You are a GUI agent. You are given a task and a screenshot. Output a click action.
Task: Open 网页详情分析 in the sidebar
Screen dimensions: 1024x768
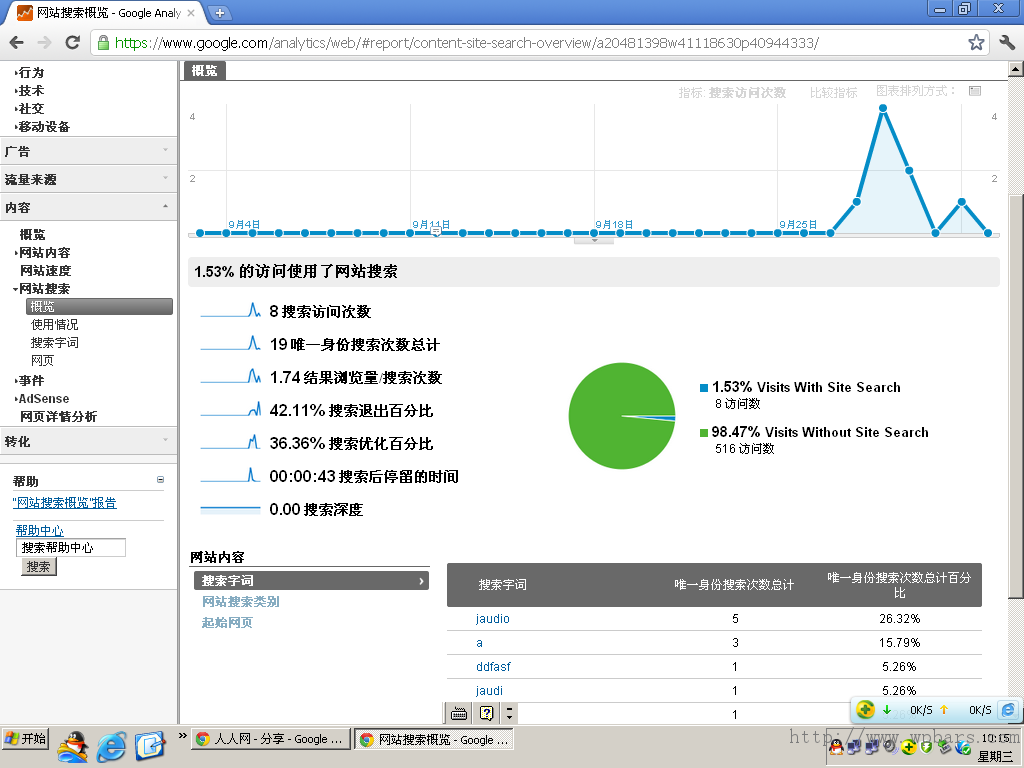click(58, 417)
